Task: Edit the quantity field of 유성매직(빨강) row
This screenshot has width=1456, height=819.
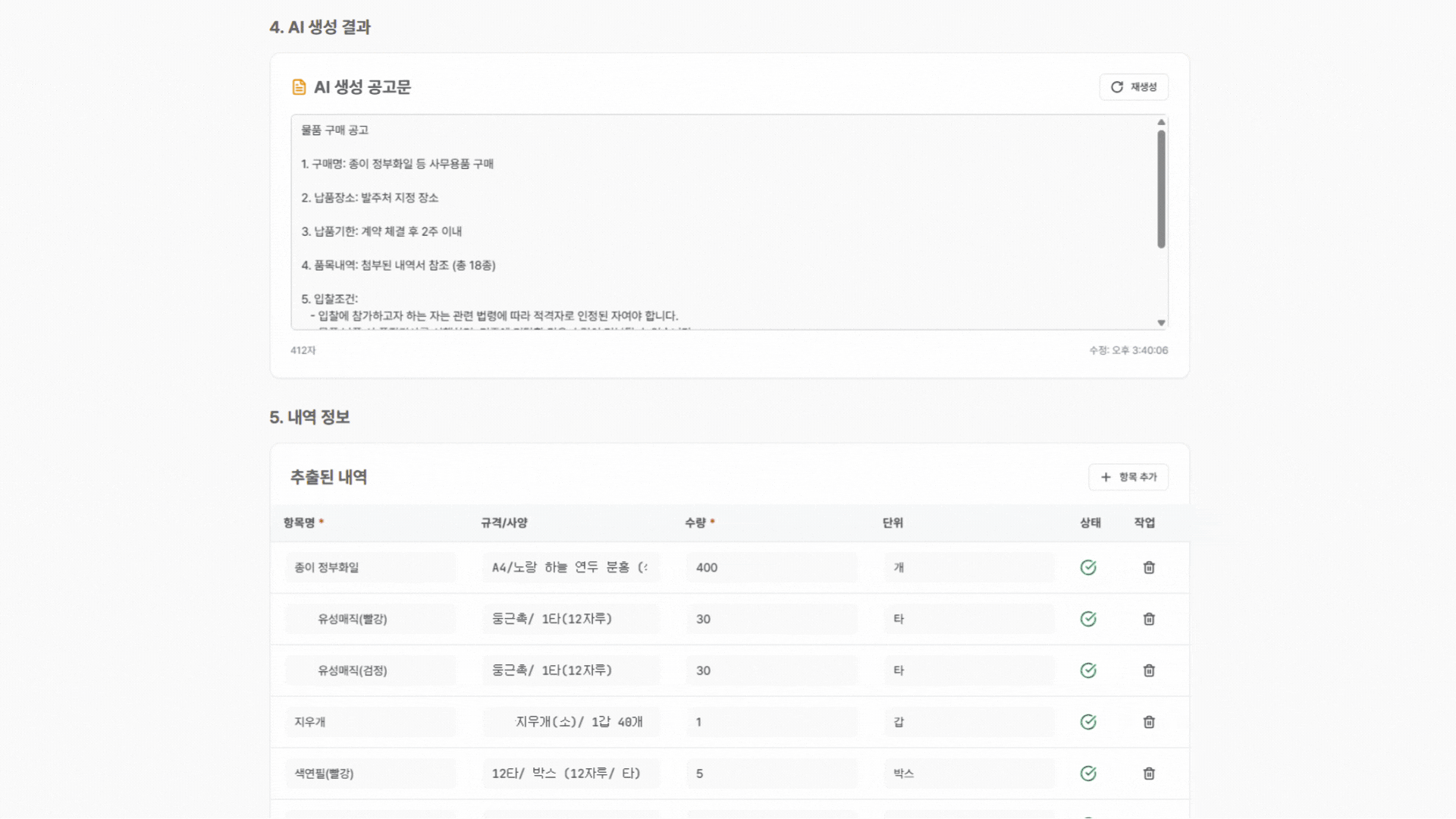Action: tap(772, 619)
